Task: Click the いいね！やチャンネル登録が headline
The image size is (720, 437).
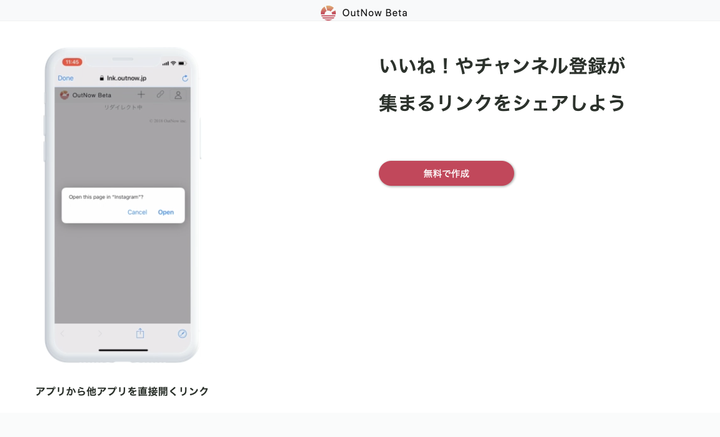Action: pyautogui.click(x=502, y=66)
